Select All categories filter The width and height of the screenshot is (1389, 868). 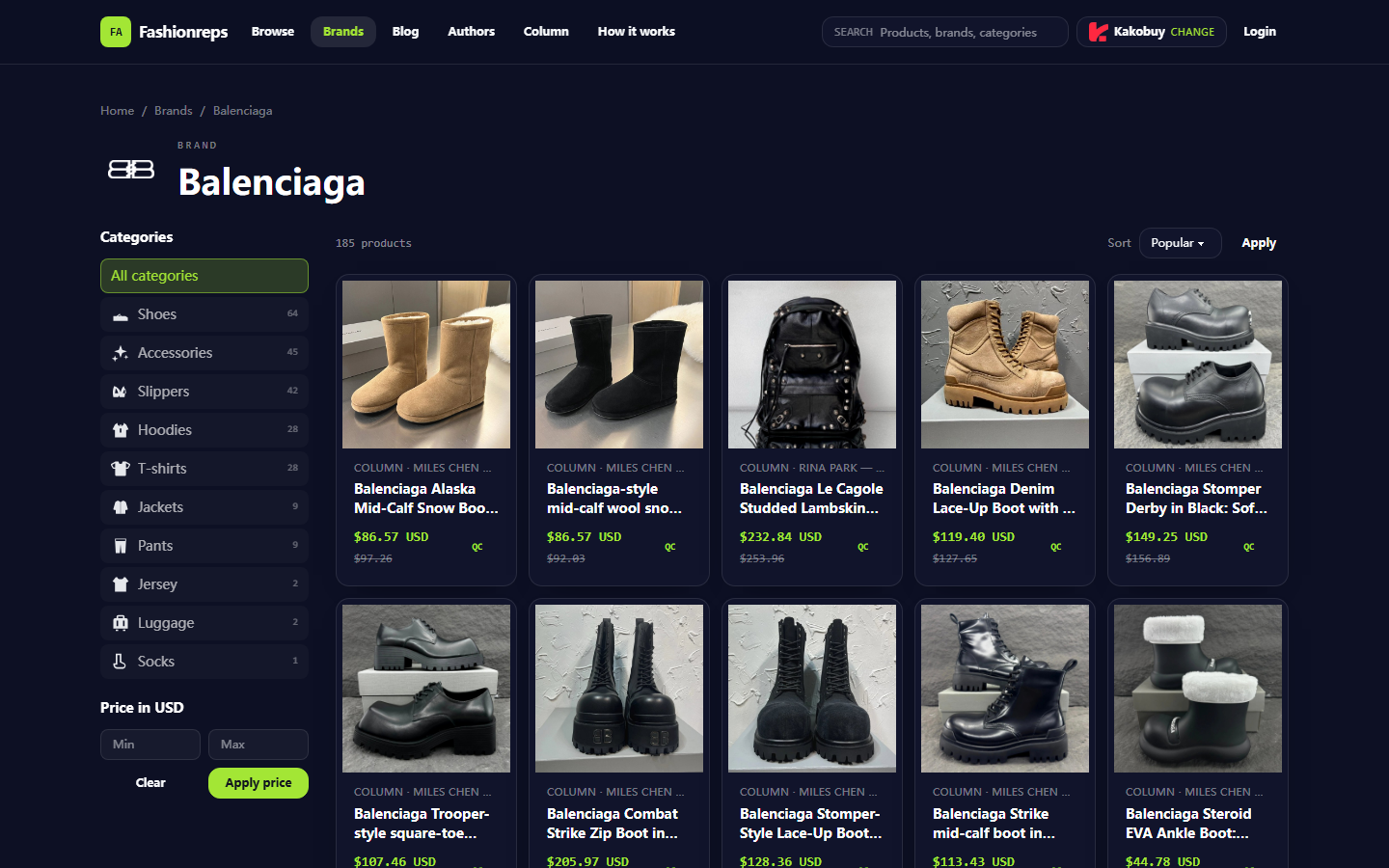tap(204, 276)
